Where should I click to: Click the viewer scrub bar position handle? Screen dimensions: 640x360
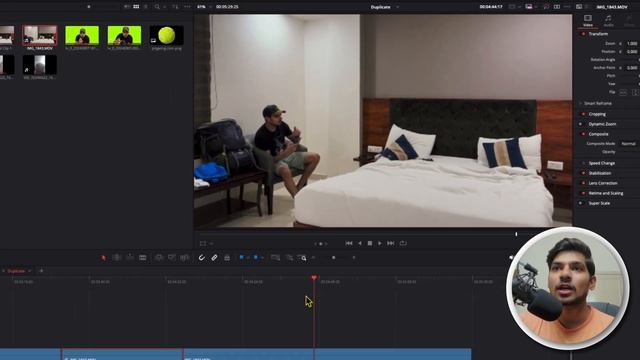pyautogui.click(x=516, y=234)
